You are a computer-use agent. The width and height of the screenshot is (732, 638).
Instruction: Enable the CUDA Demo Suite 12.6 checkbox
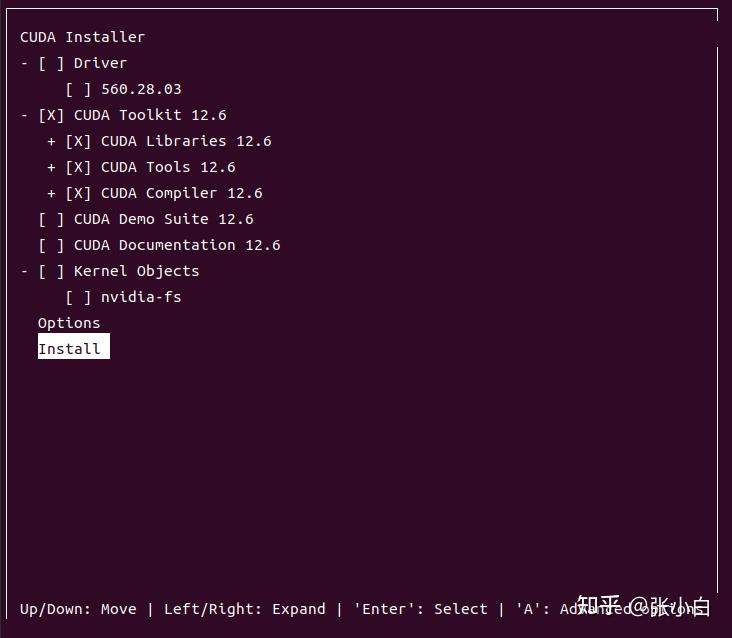point(52,219)
